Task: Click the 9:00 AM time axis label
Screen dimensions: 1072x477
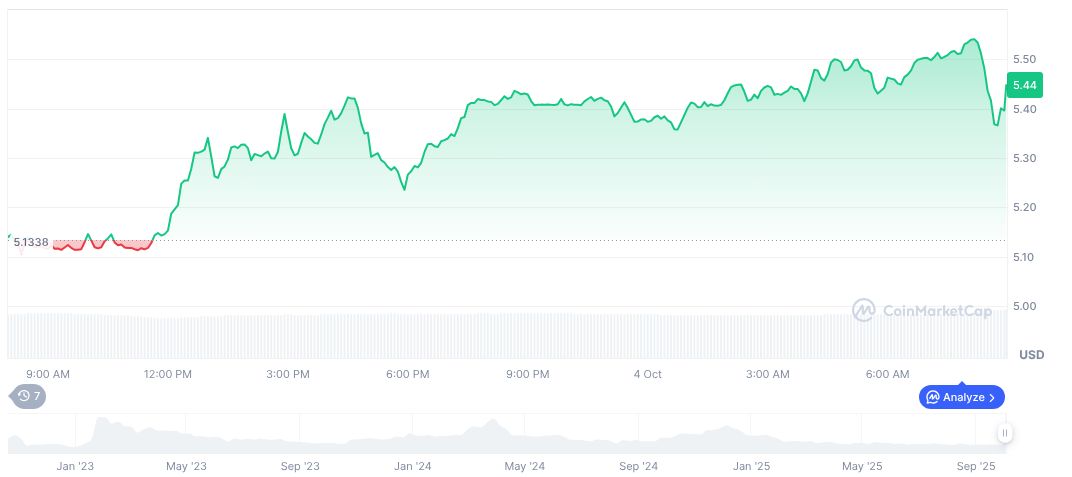Action: coord(47,374)
